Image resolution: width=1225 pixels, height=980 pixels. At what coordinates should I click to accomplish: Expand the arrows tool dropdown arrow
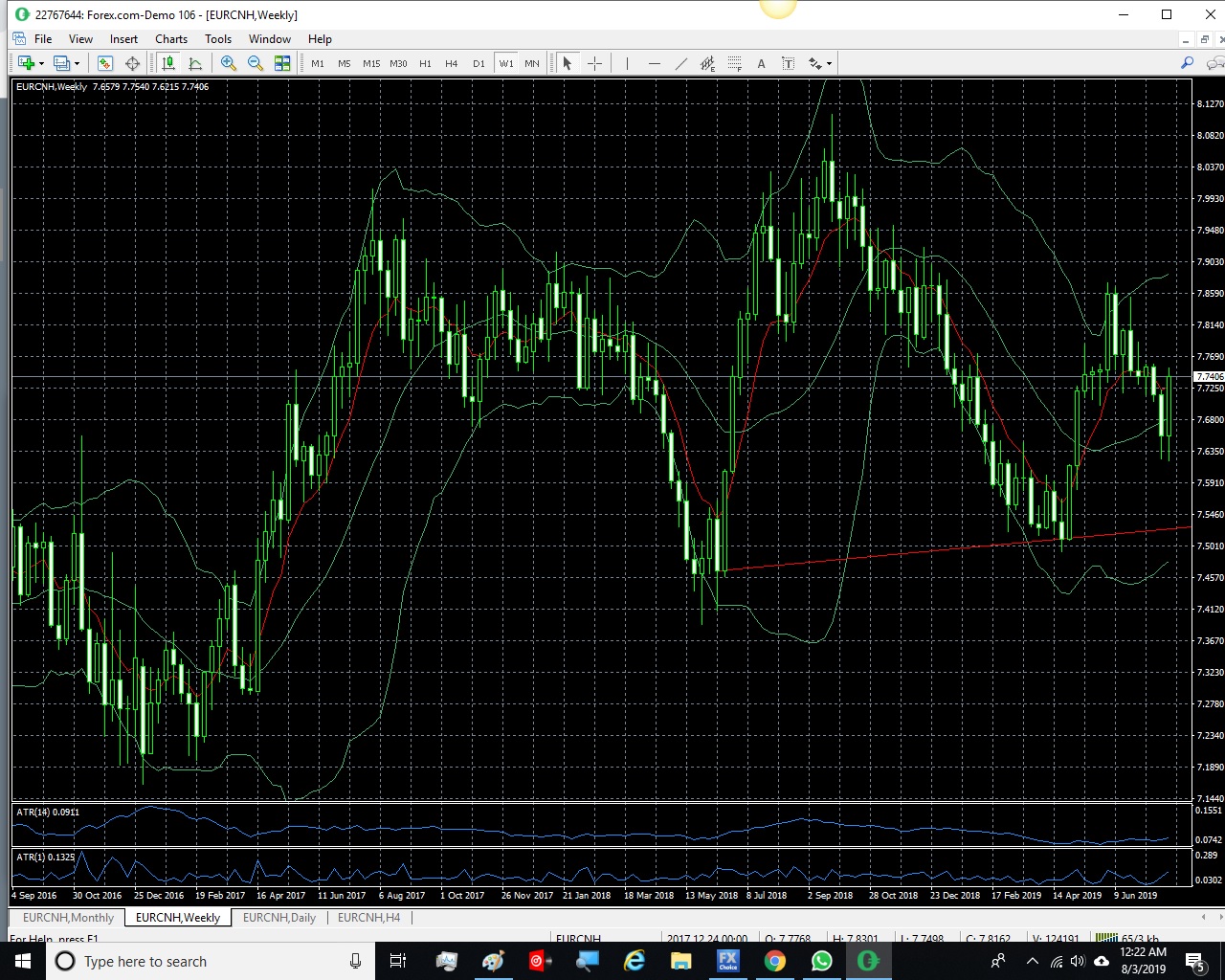coord(829,64)
